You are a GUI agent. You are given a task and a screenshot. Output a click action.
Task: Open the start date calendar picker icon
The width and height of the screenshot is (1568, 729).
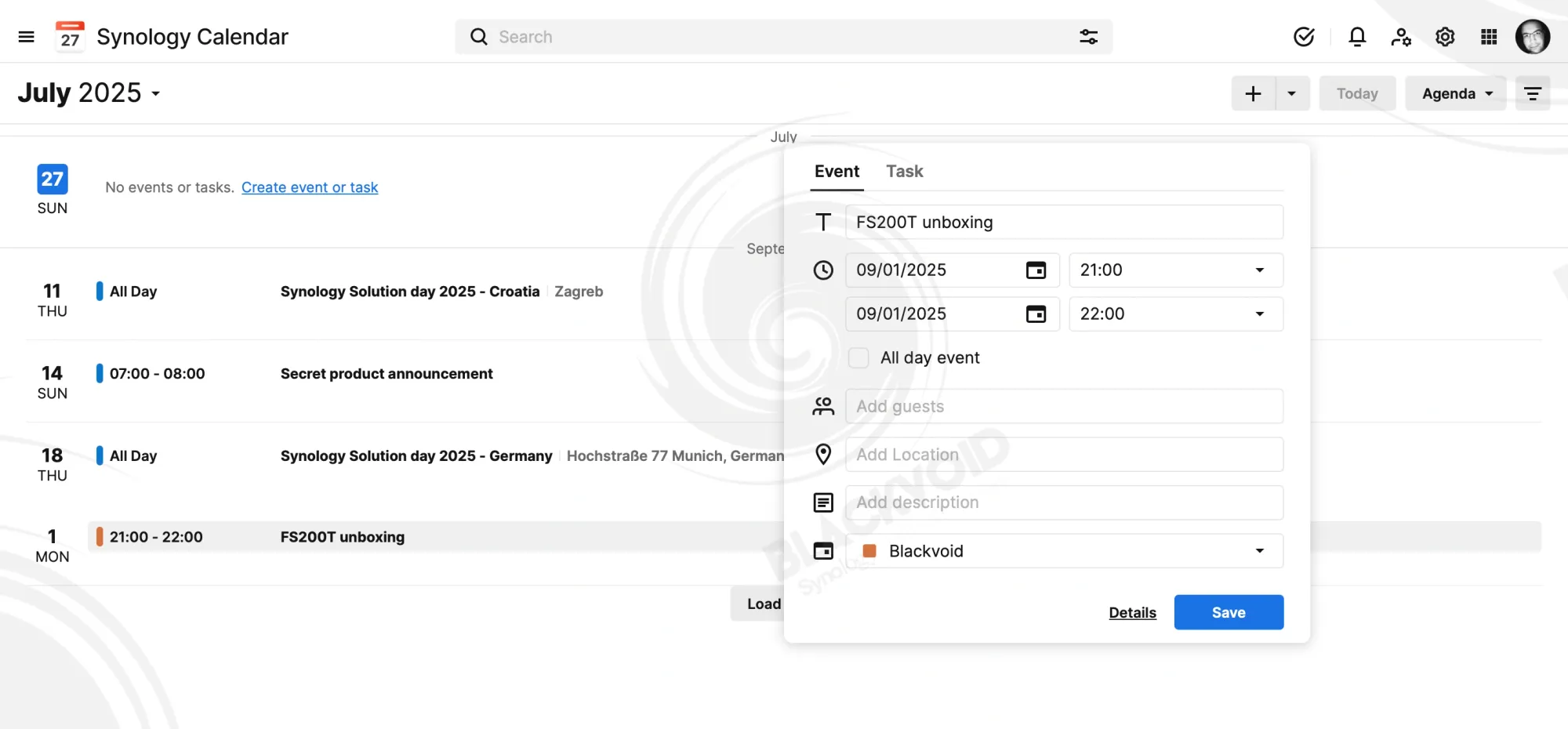(x=1036, y=270)
